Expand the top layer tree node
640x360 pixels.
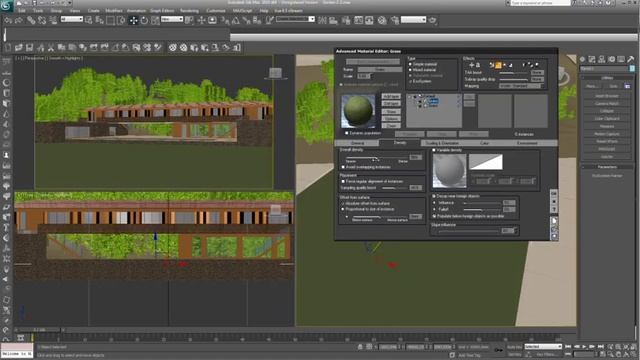click(x=410, y=97)
